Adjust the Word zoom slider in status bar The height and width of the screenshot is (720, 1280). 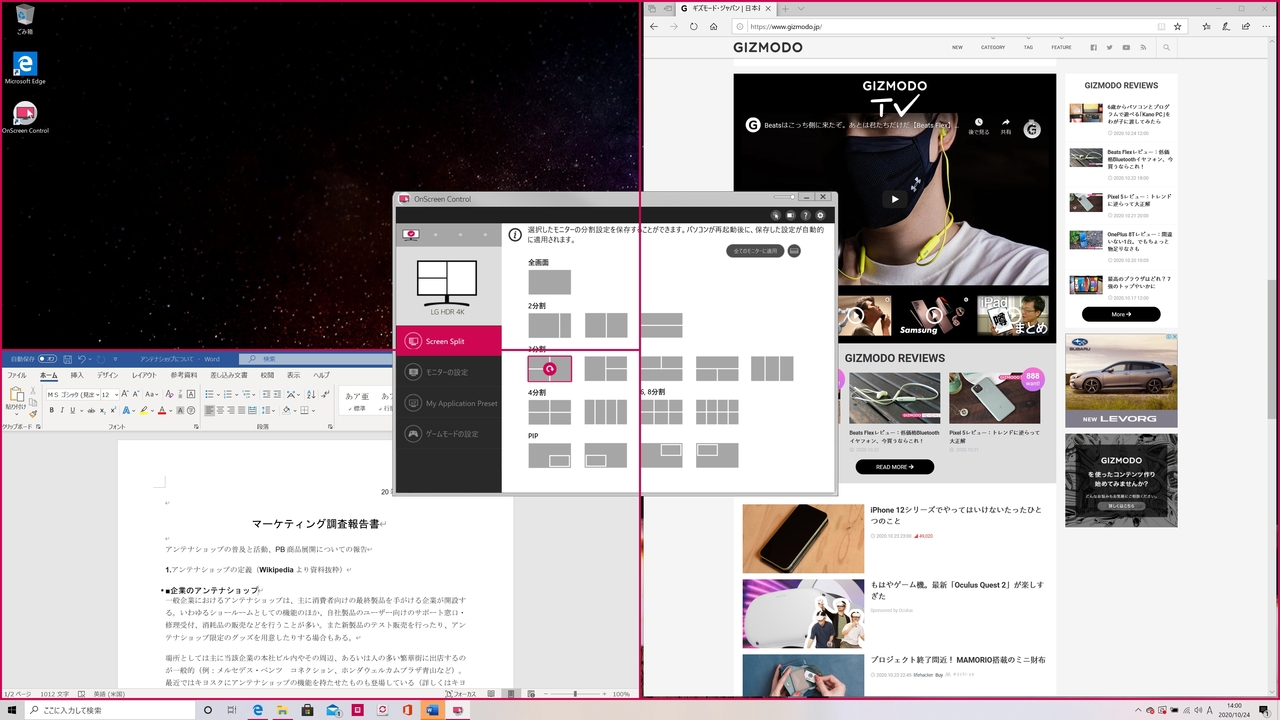[573, 694]
